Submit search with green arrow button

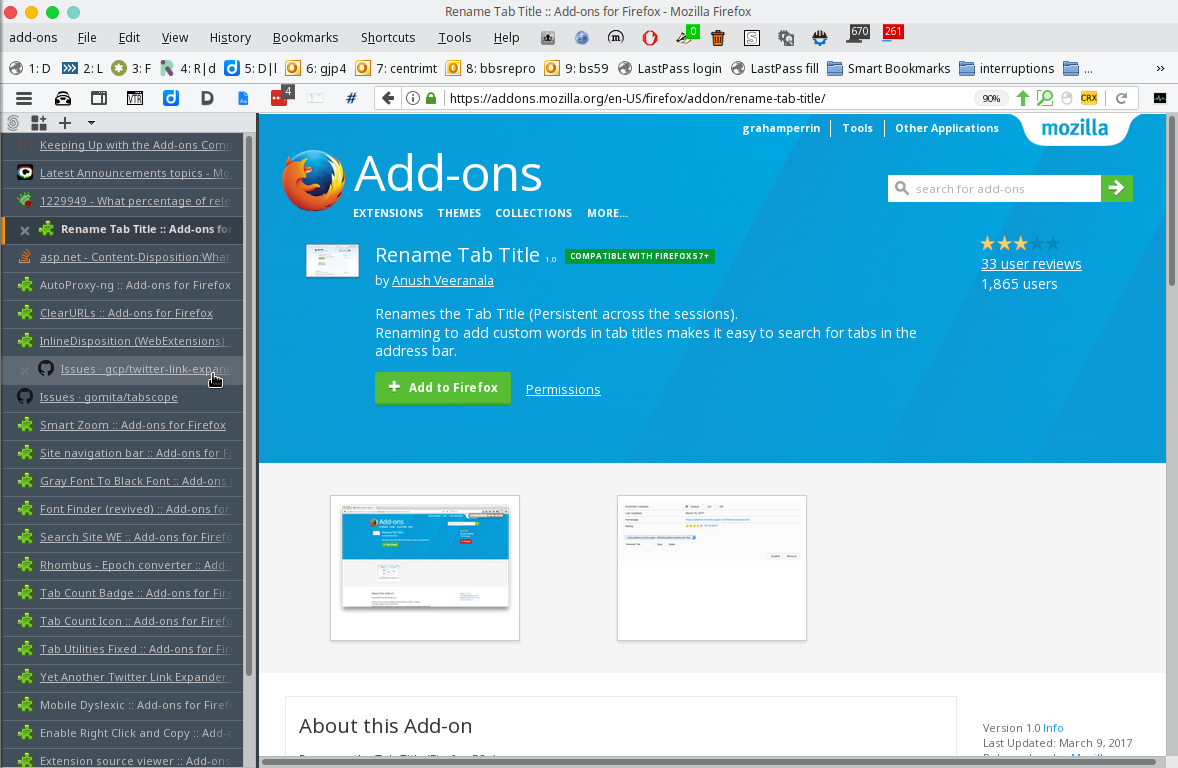(x=1116, y=189)
